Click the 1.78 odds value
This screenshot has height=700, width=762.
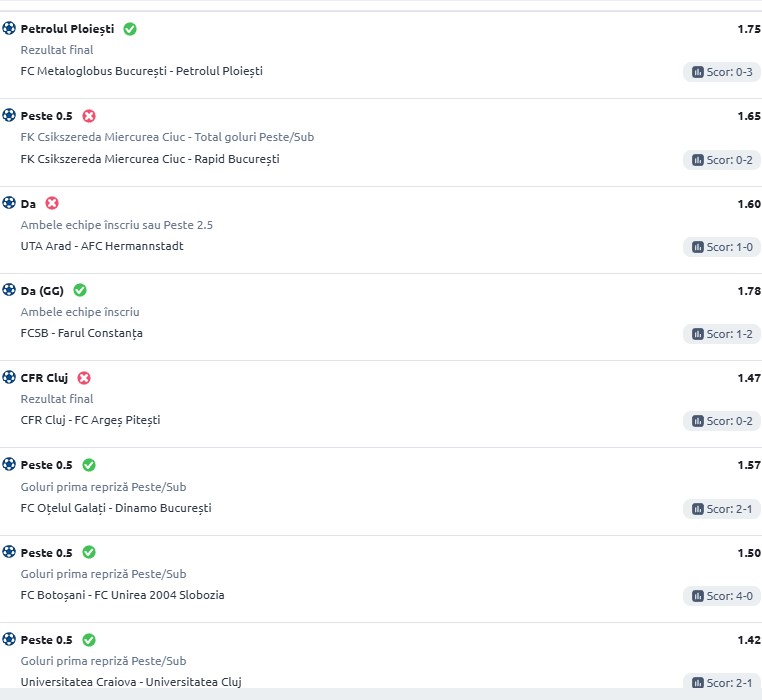click(749, 291)
